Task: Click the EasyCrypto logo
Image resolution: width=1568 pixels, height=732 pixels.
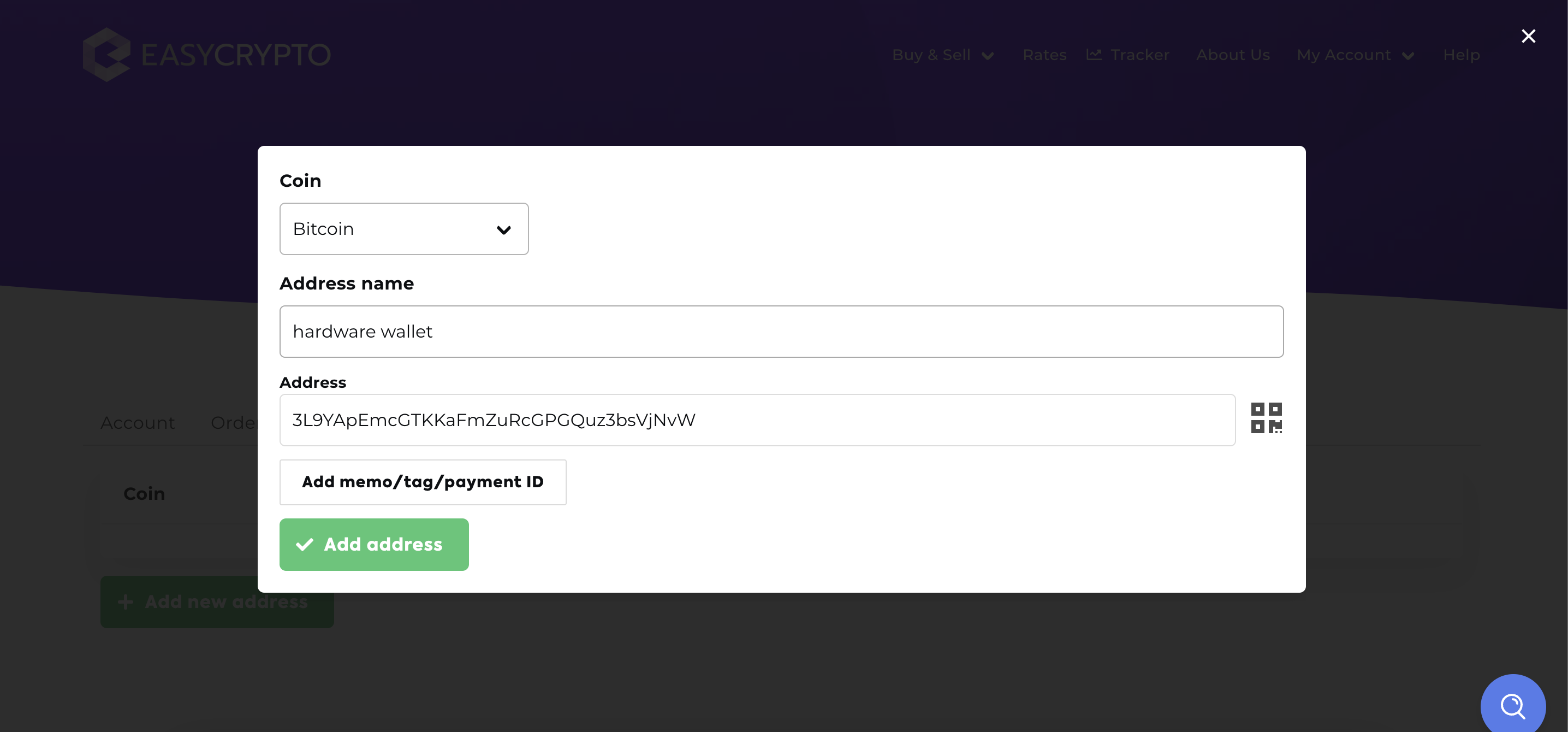Action: 206,54
